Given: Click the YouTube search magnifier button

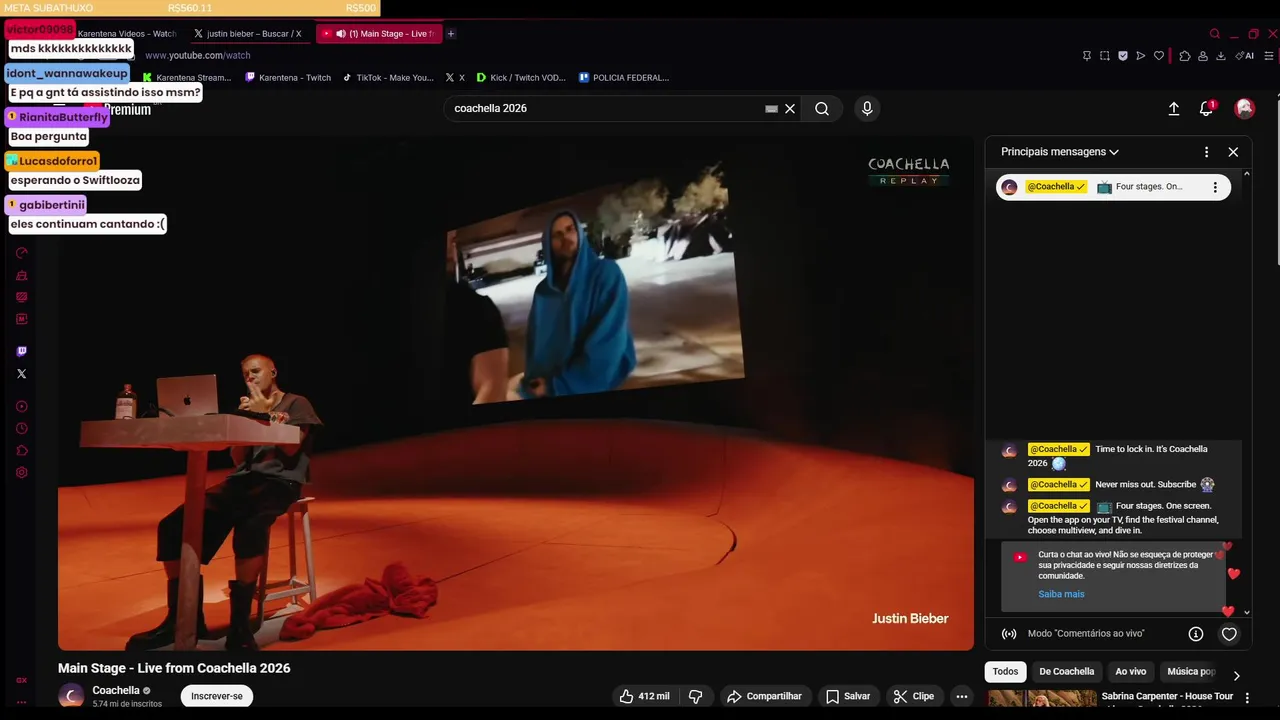Looking at the screenshot, I should click(822, 108).
